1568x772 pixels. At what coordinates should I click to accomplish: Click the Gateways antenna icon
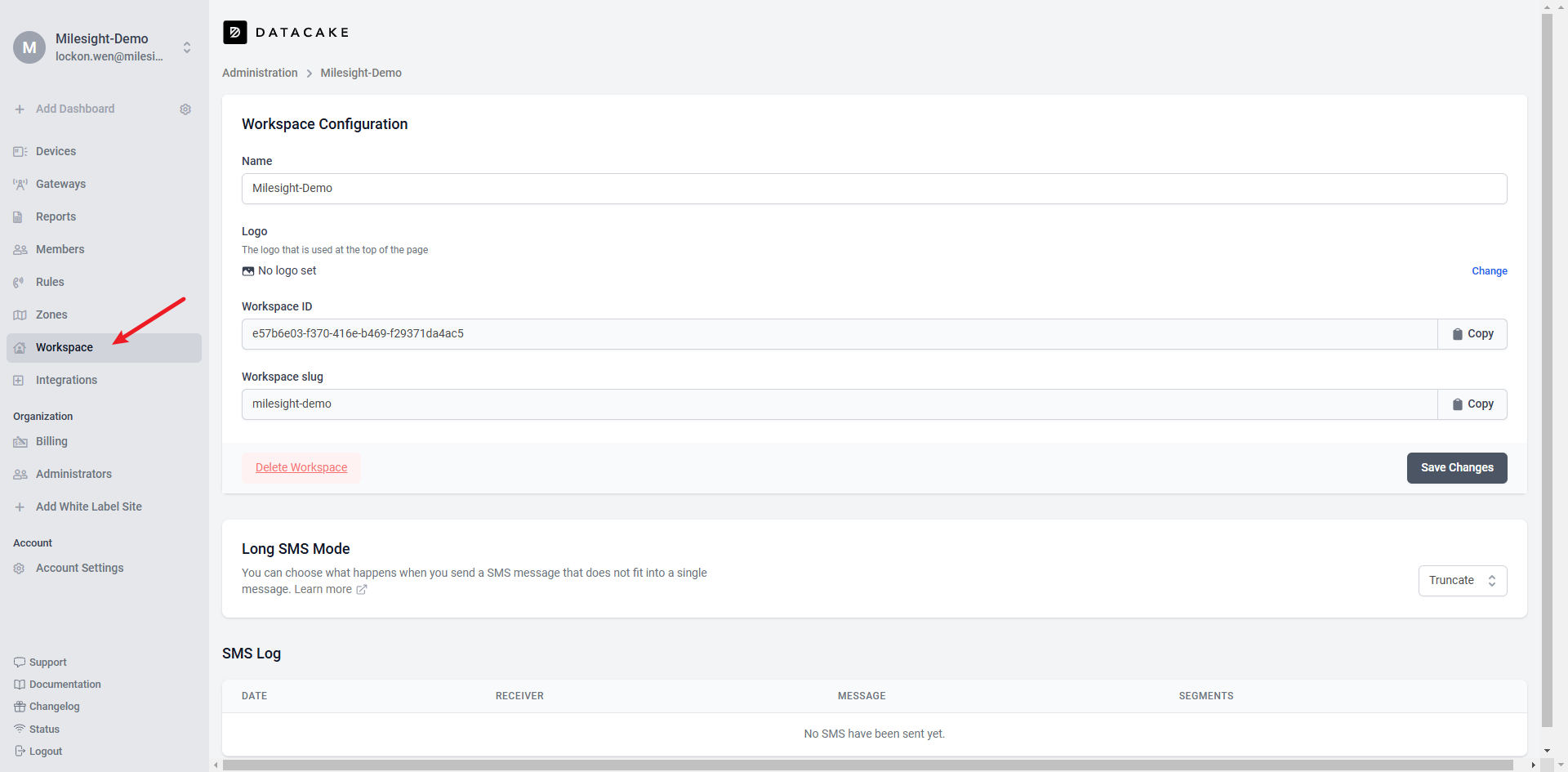click(x=20, y=184)
